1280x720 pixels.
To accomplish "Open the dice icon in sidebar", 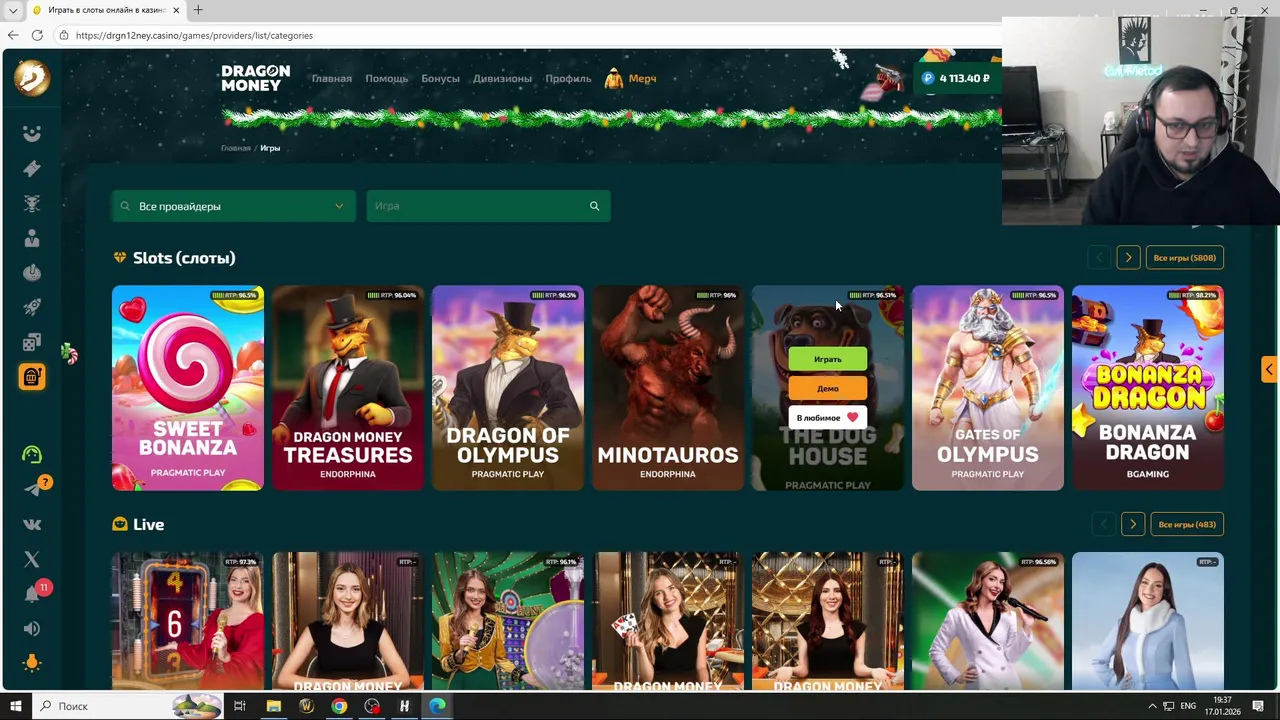I will [x=32, y=342].
